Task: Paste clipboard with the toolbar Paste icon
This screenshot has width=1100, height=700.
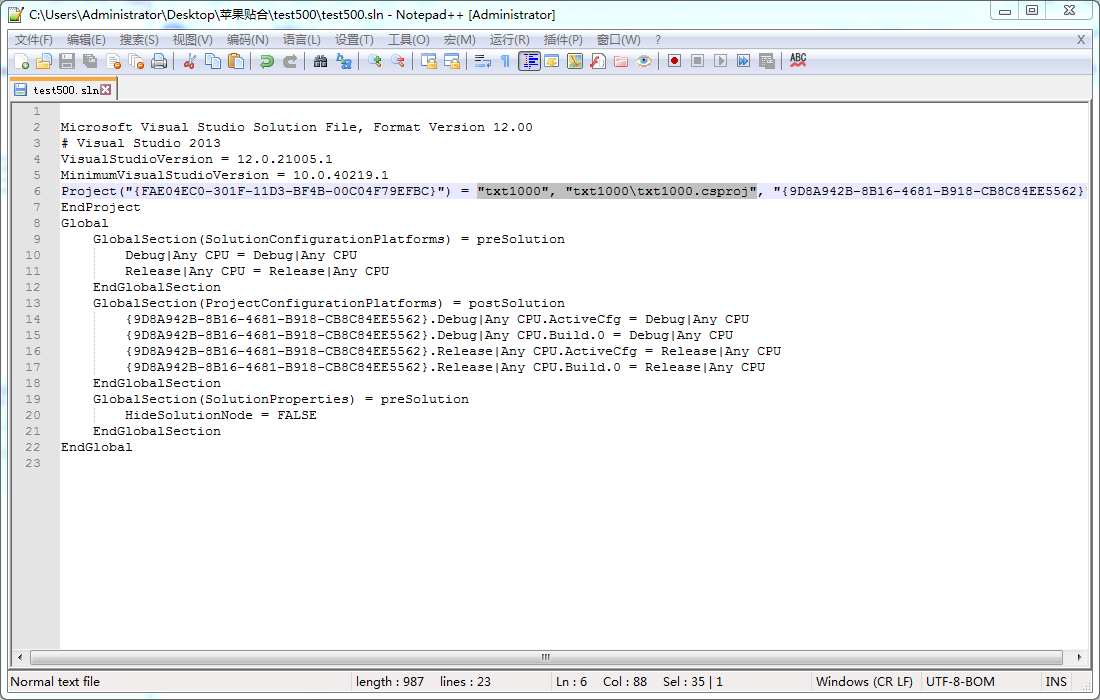Action: tap(236, 61)
